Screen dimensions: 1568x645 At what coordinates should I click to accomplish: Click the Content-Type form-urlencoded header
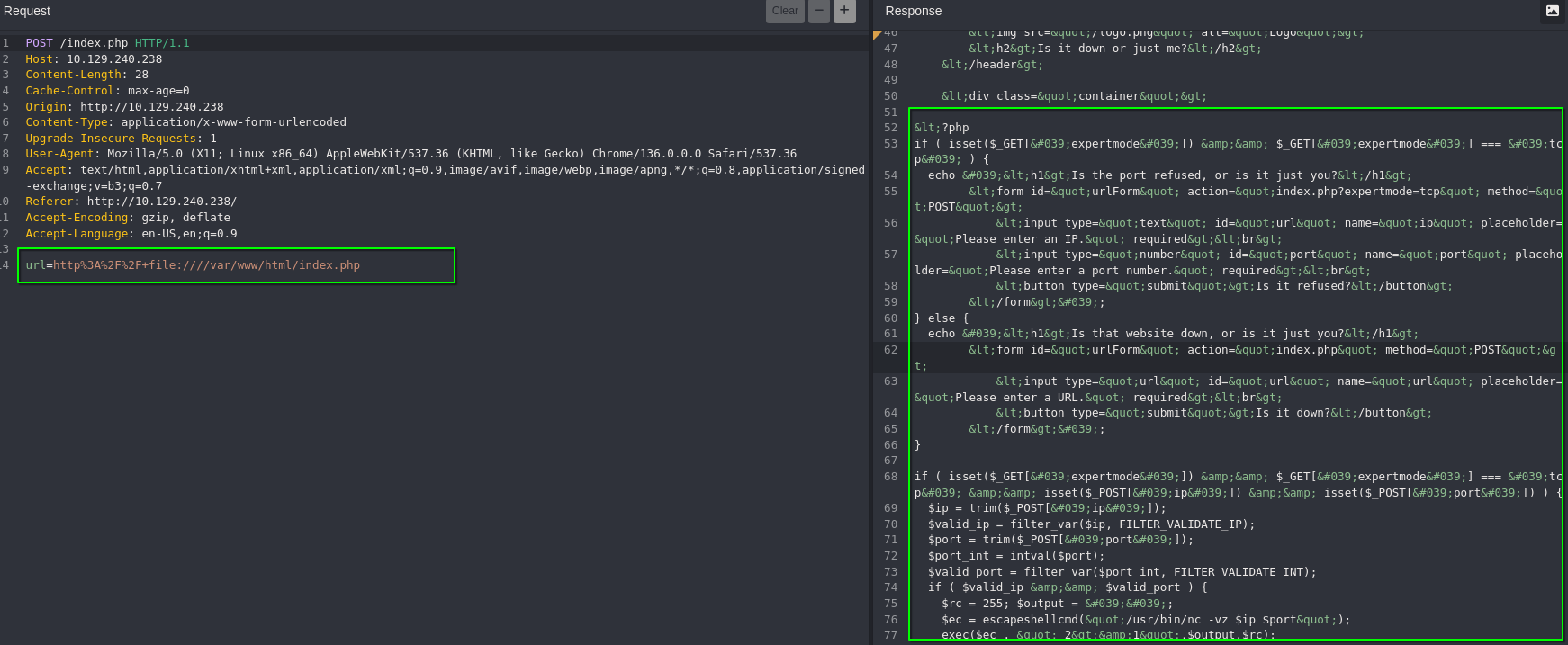coord(185,122)
